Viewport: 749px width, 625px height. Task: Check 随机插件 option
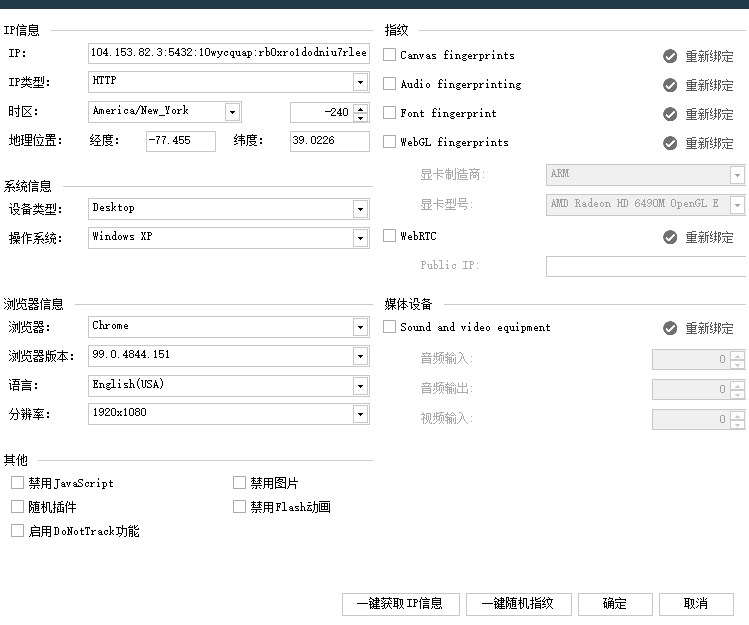pyautogui.click(x=17, y=506)
